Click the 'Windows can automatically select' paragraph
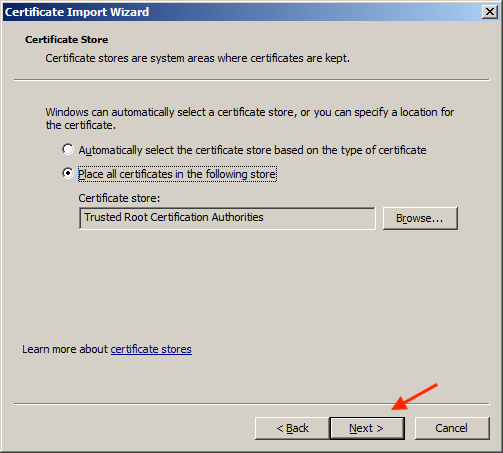 tap(250, 118)
